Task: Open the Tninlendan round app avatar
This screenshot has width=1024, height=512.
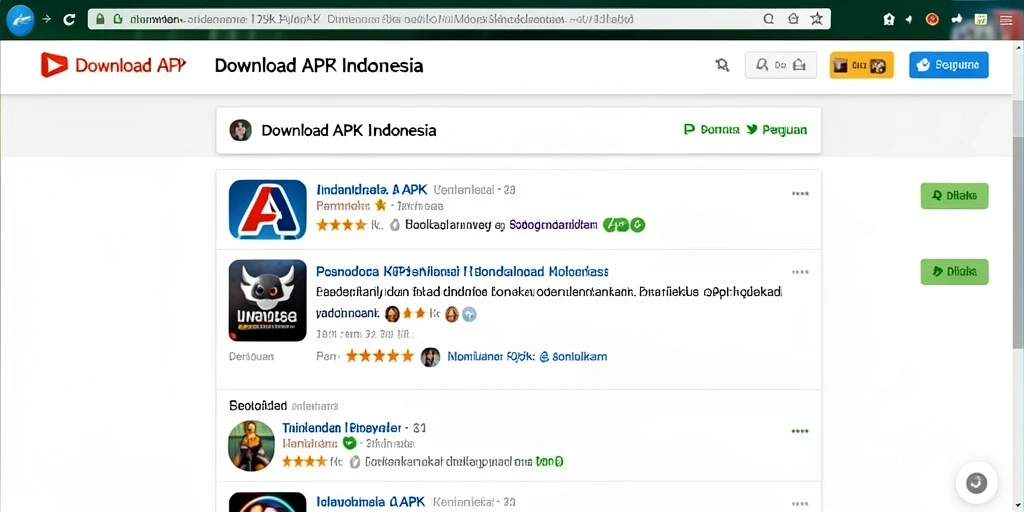Action: click(x=251, y=445)
